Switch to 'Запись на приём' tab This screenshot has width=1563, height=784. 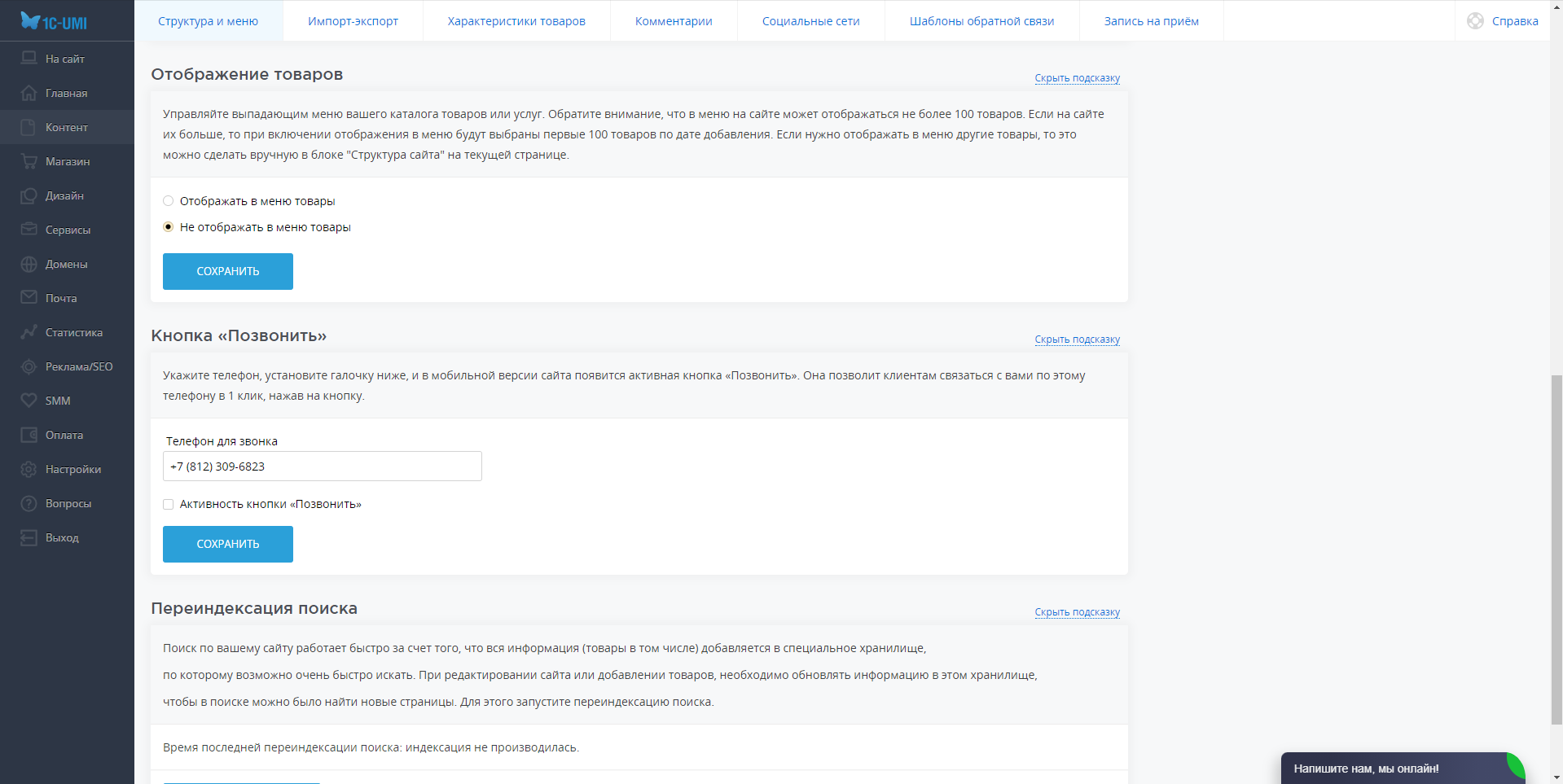[x=1152, y=21]
